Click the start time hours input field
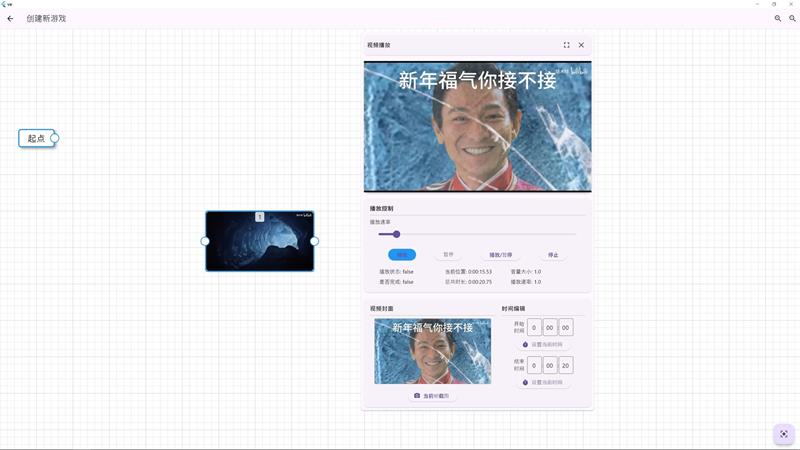Image resolution: width=800 pixels, height=450 pixels. tap(535, 327)
